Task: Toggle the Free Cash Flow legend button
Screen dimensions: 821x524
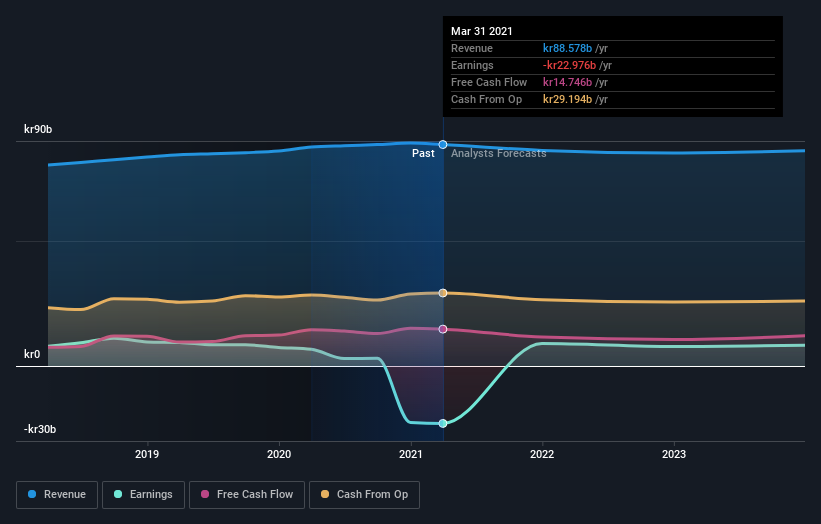Action: click(247, 495)
